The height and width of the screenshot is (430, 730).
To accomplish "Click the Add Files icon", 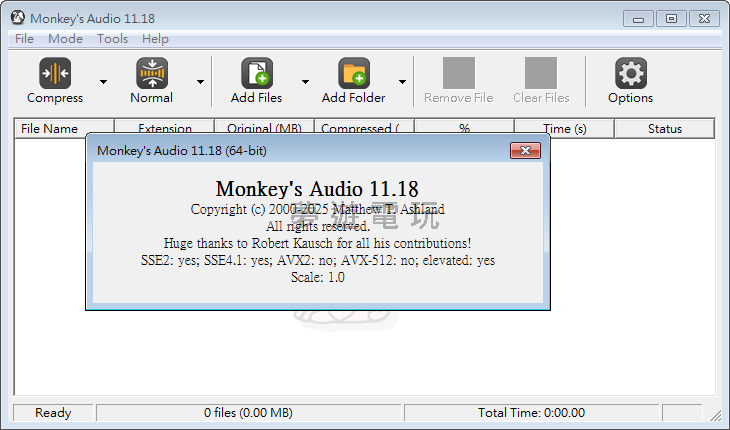I will [x=256, y=74].
